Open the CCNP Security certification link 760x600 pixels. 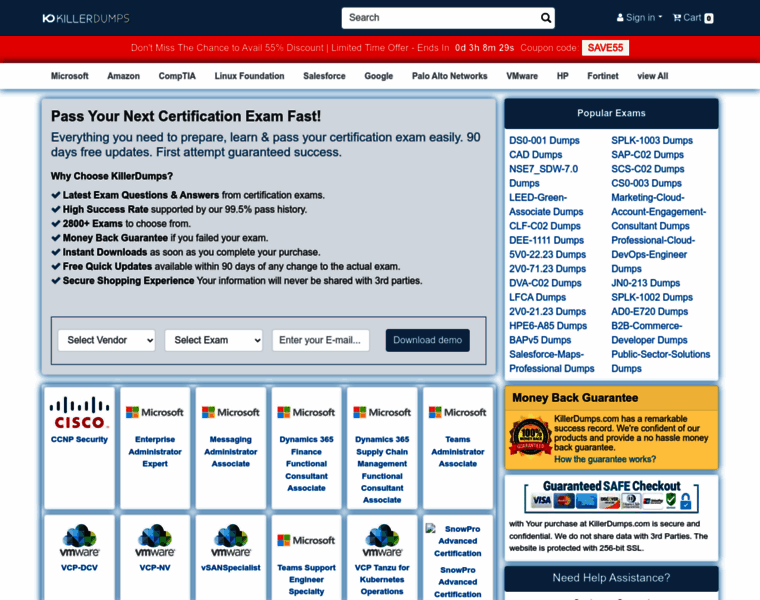point(79,440)
